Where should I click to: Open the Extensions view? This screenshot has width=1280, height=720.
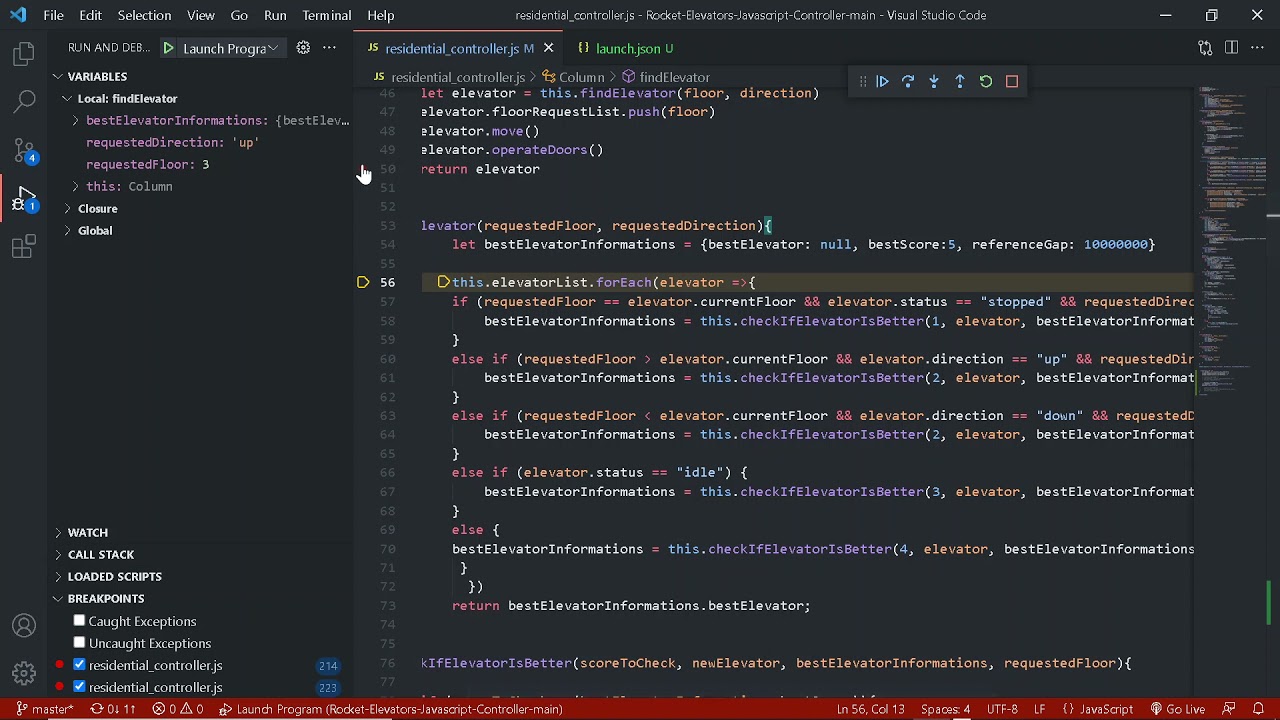pyautogui.click(x=24, y=246)
